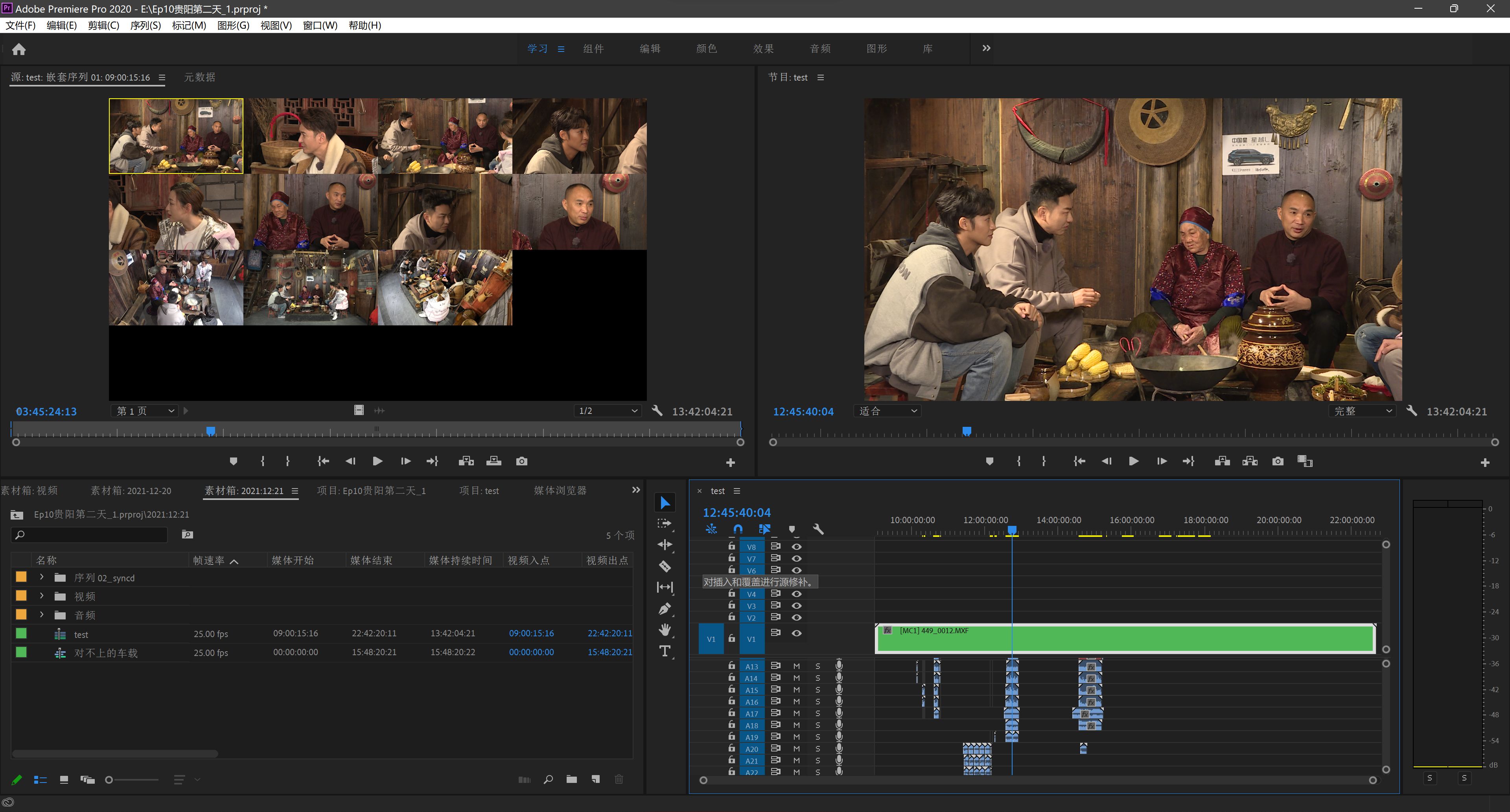This screenshot has height=812, width=1510.
Task: Click Source monitor playhead on time ruler
Action: 210,431
